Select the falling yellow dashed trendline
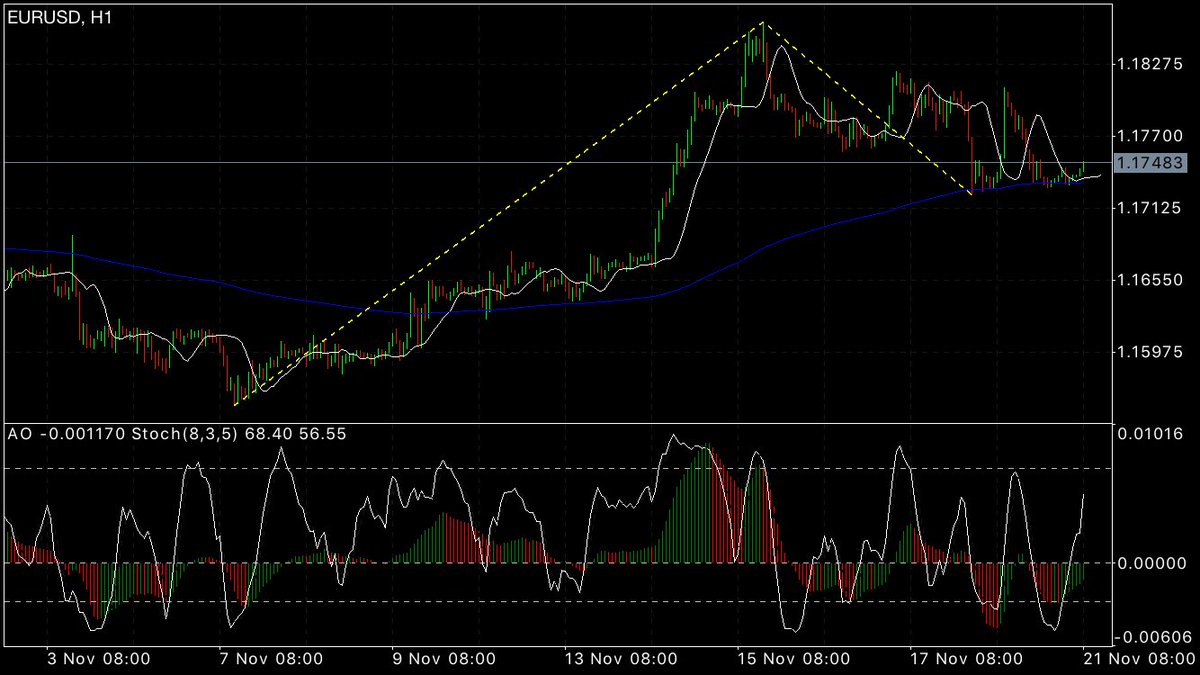 (x=868, y=106)
